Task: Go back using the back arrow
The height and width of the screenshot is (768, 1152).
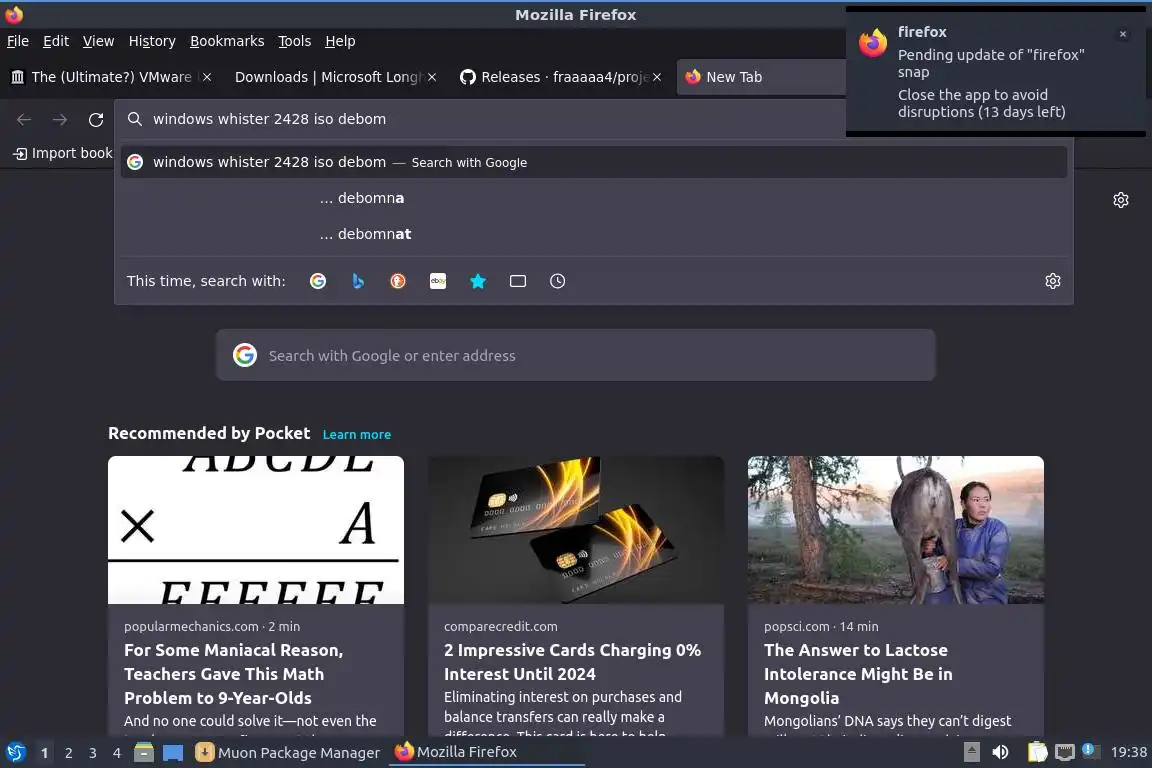Action: 24,120
